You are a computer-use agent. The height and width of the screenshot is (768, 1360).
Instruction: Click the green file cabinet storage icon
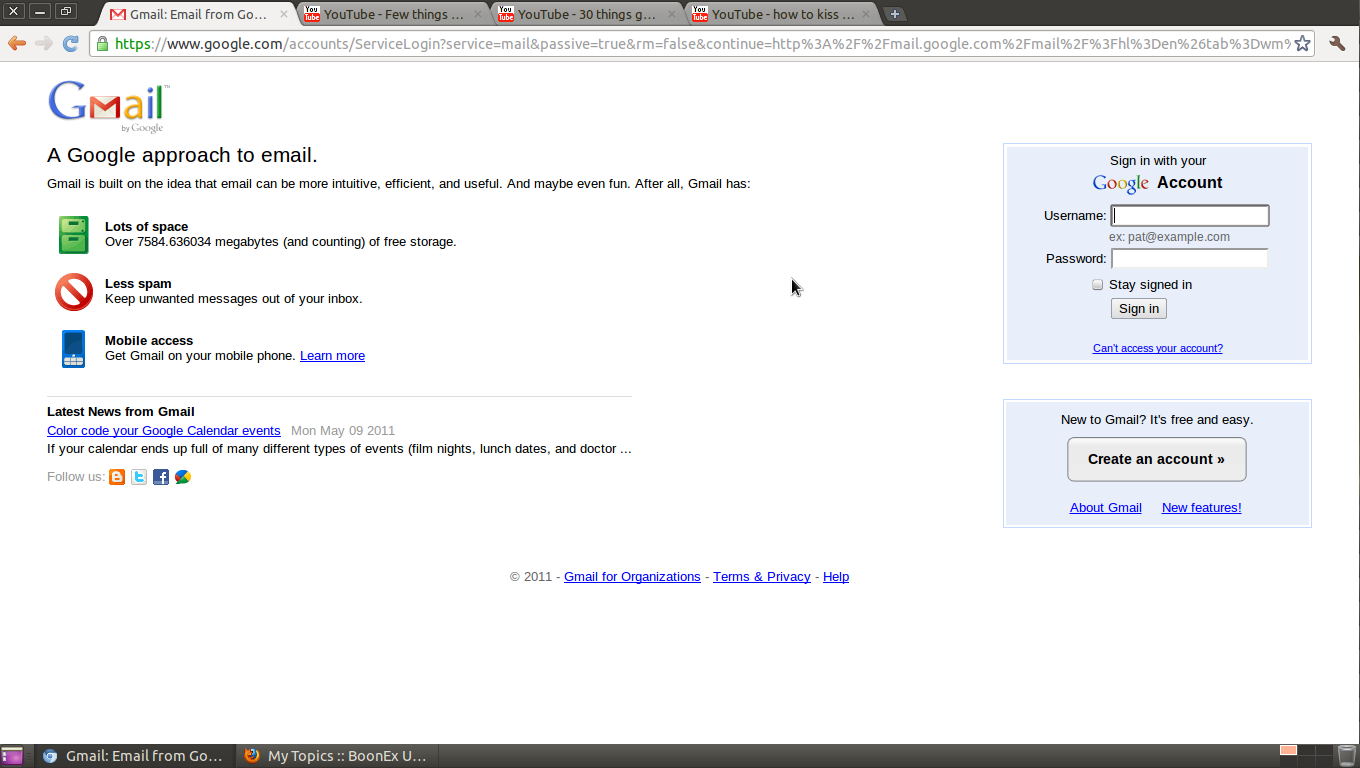coord(73,235)
